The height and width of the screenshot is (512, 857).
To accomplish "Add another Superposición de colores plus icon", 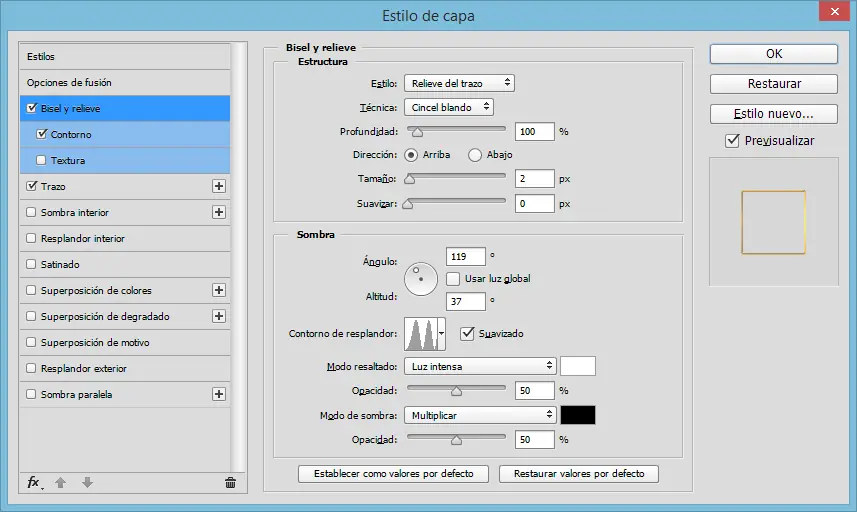I will coord(219,290).
